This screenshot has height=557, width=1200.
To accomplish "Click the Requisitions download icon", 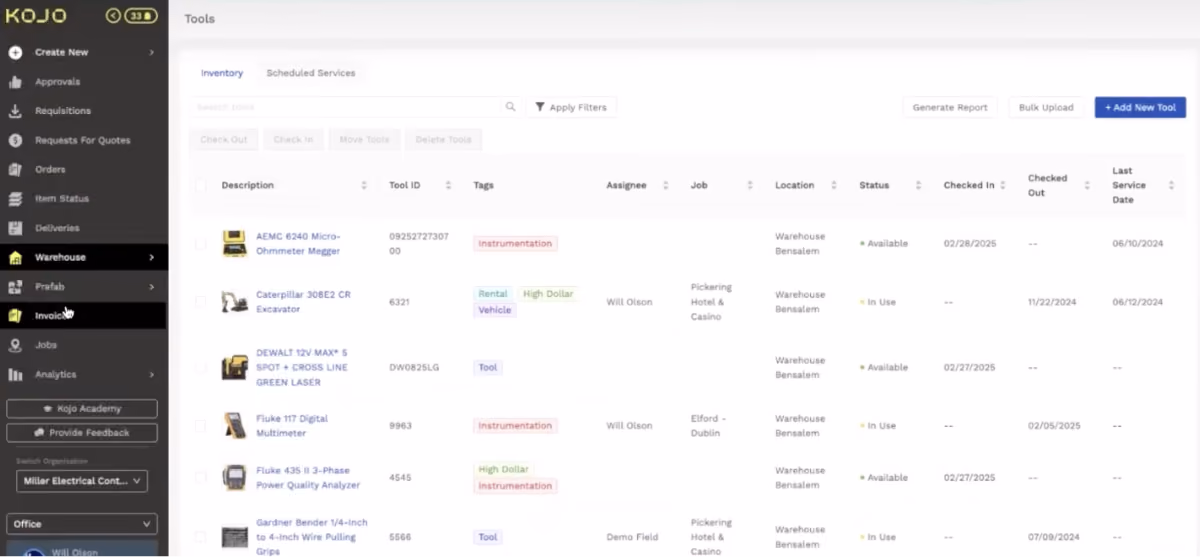I will (x=15, y=111).
